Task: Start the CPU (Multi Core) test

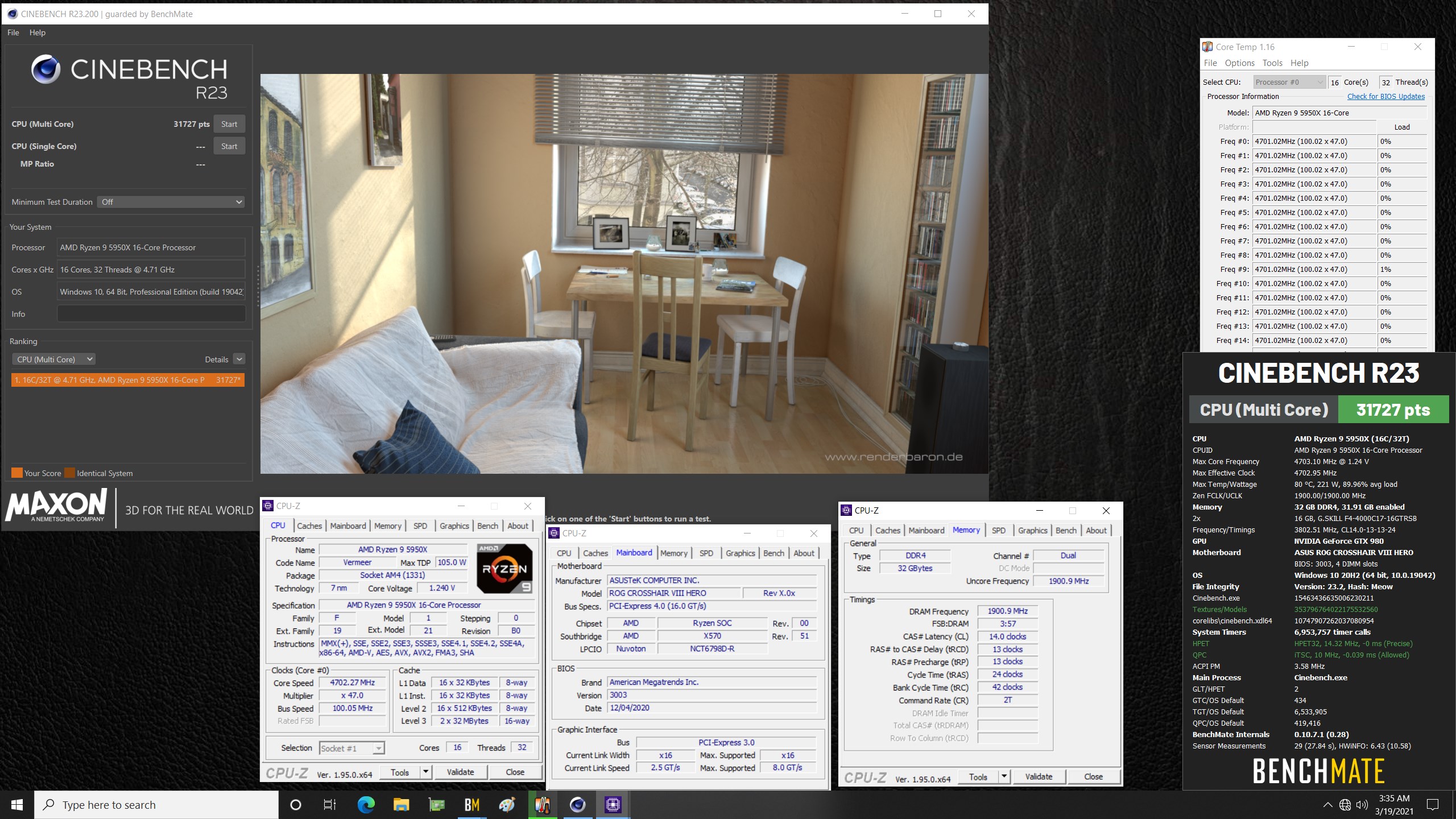Action: tap(229, 124)
